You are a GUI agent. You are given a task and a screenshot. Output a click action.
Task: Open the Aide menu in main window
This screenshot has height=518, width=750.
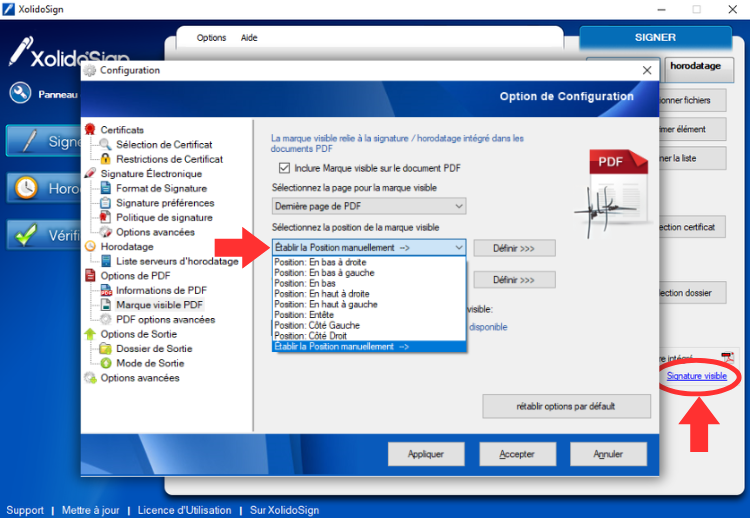point(249,38)
